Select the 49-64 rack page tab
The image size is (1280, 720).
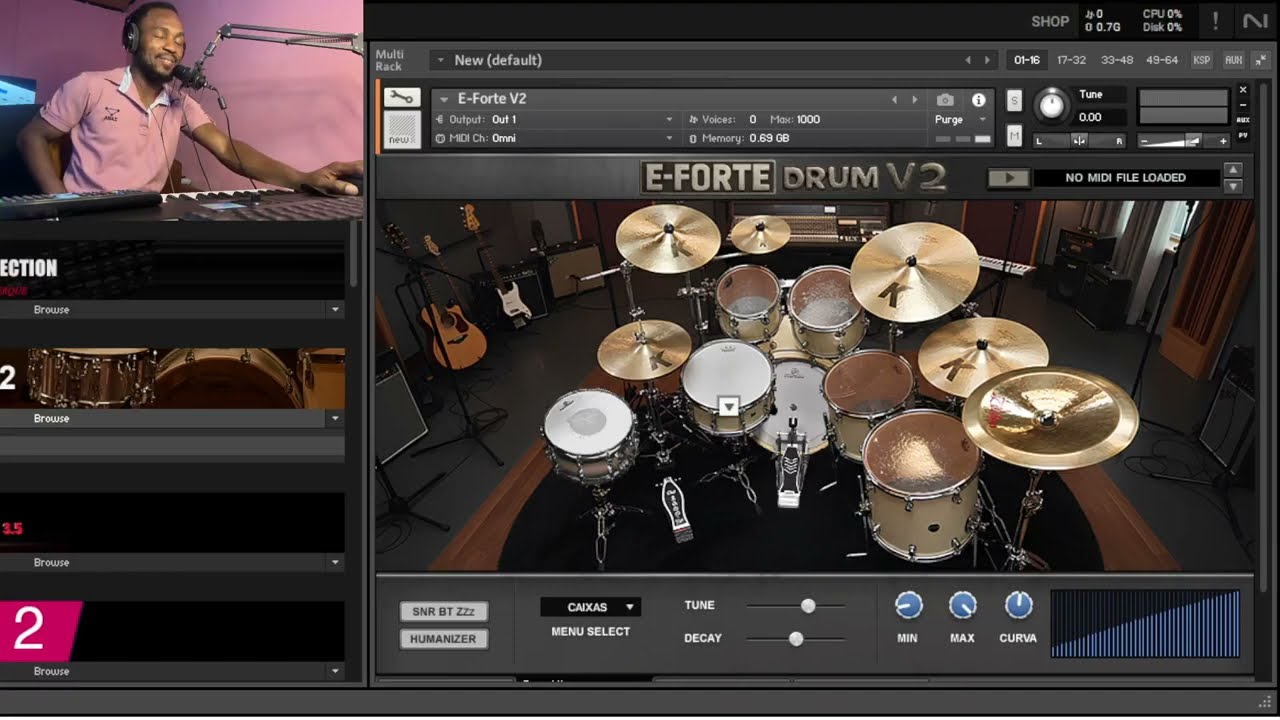(1162, 60)
